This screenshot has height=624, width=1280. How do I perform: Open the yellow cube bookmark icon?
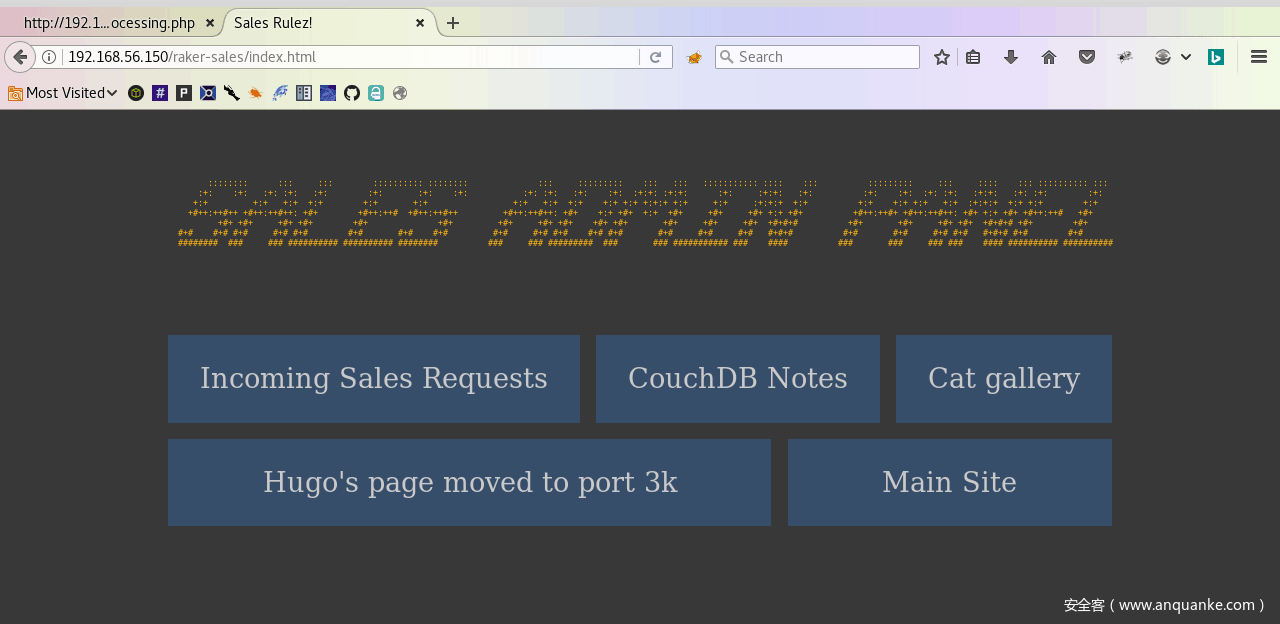pyautogui.click(x=136, y=93)
